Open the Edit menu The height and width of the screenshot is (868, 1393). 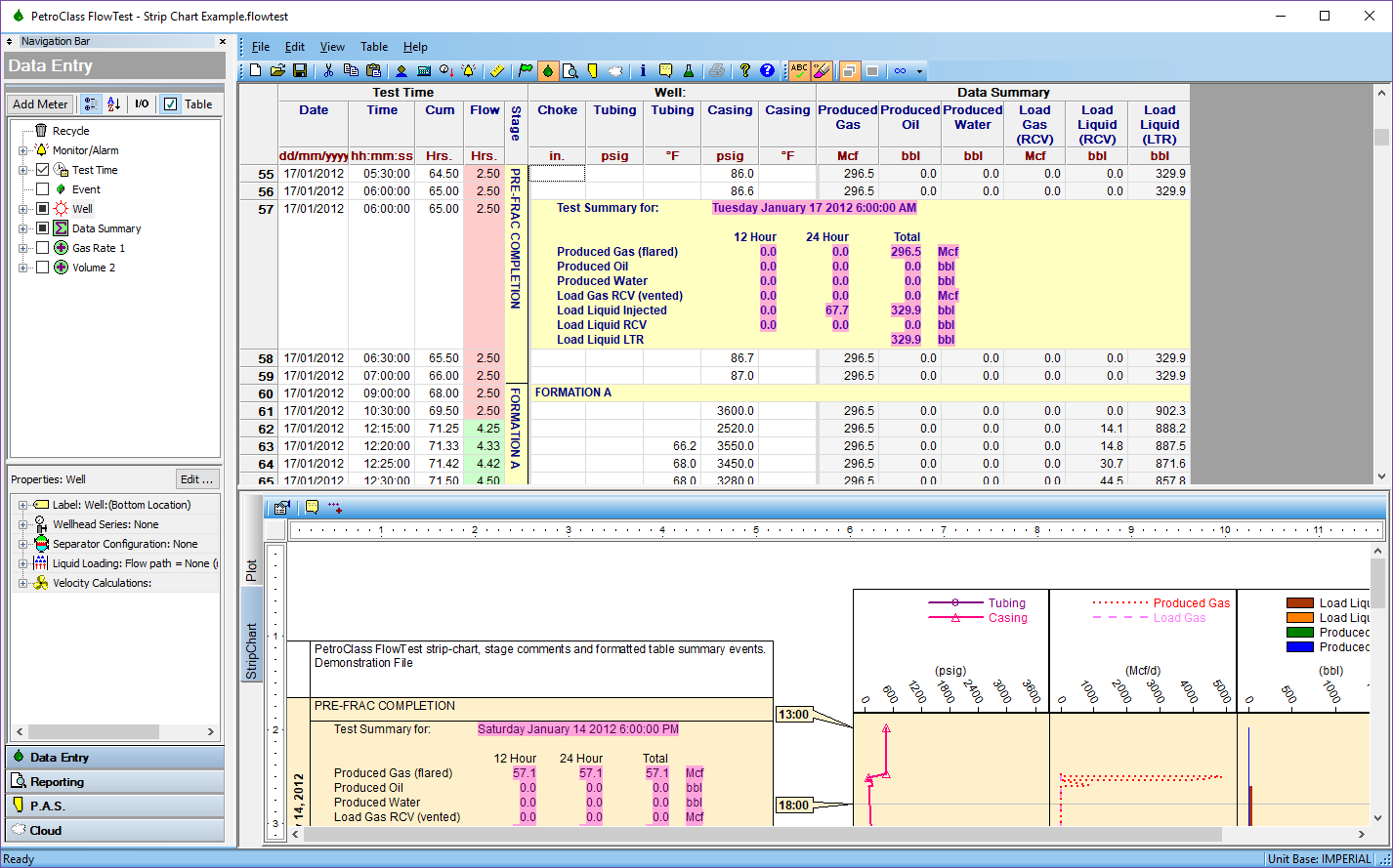pyautogui.click(x=295, y=47)
